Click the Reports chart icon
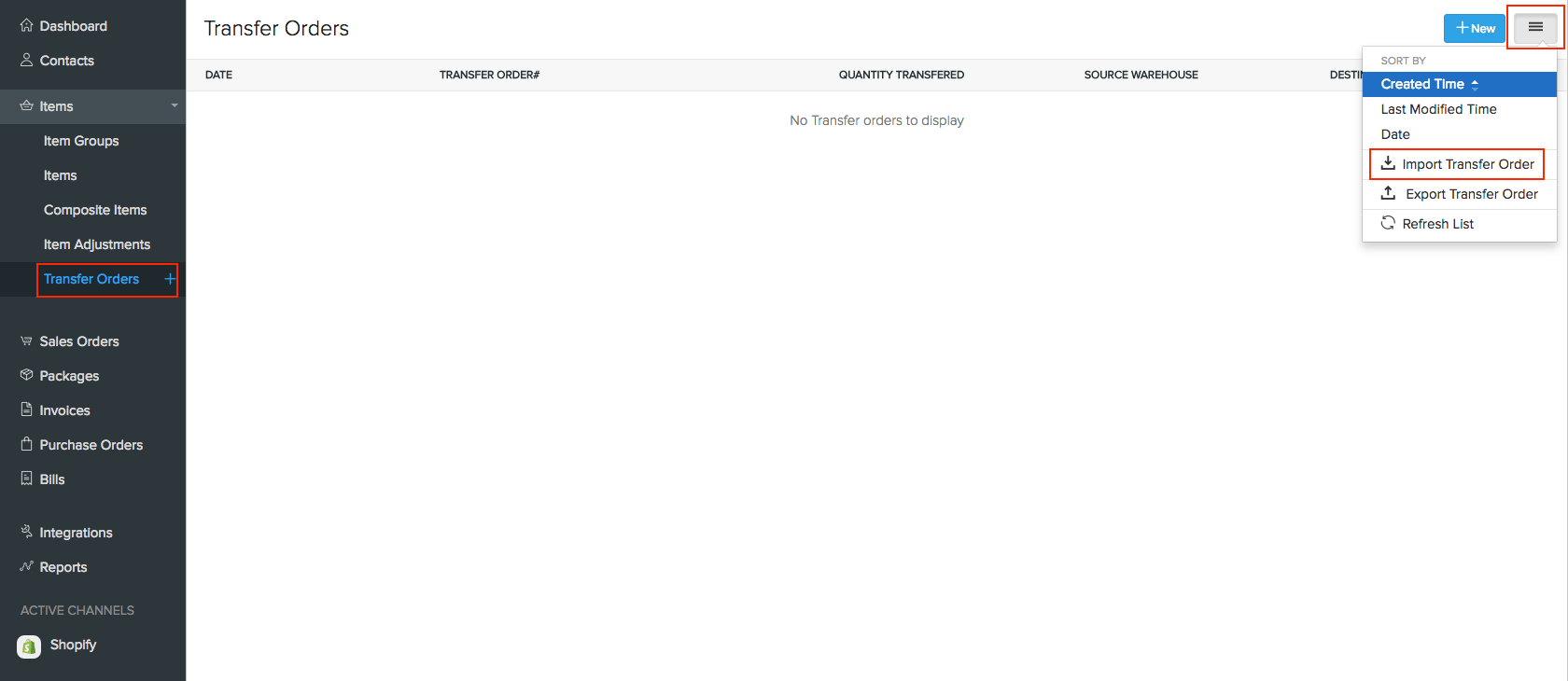This screenshot has height=681, width=1568. (26, 566)
